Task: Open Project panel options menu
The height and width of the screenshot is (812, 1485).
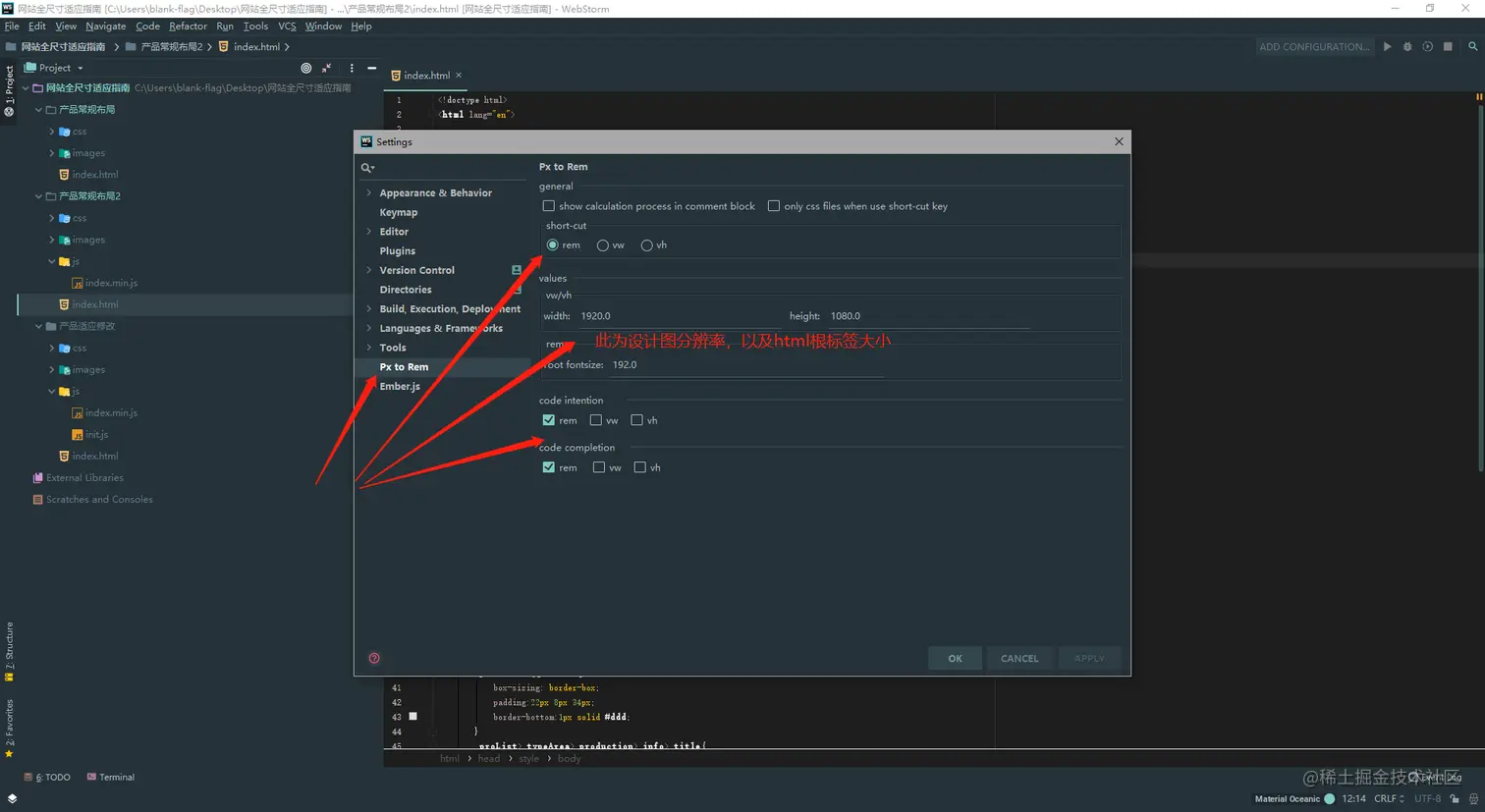Action: pos(352,68)
